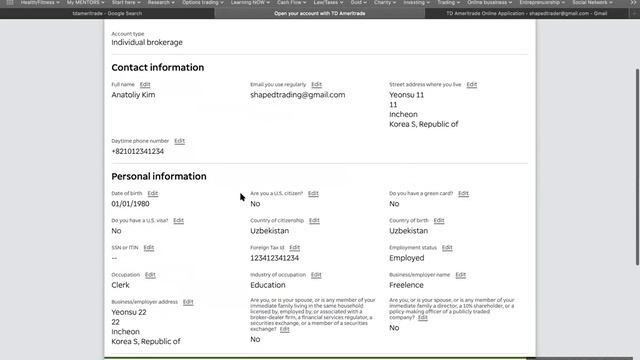Select the Education industry value

point(268,285)
